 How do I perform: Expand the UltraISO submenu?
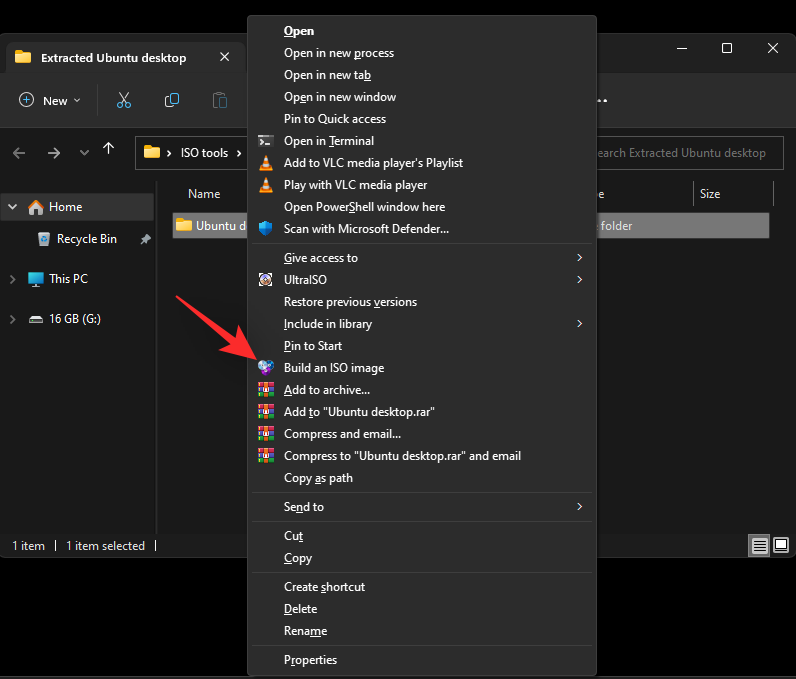tap(422, 280)
